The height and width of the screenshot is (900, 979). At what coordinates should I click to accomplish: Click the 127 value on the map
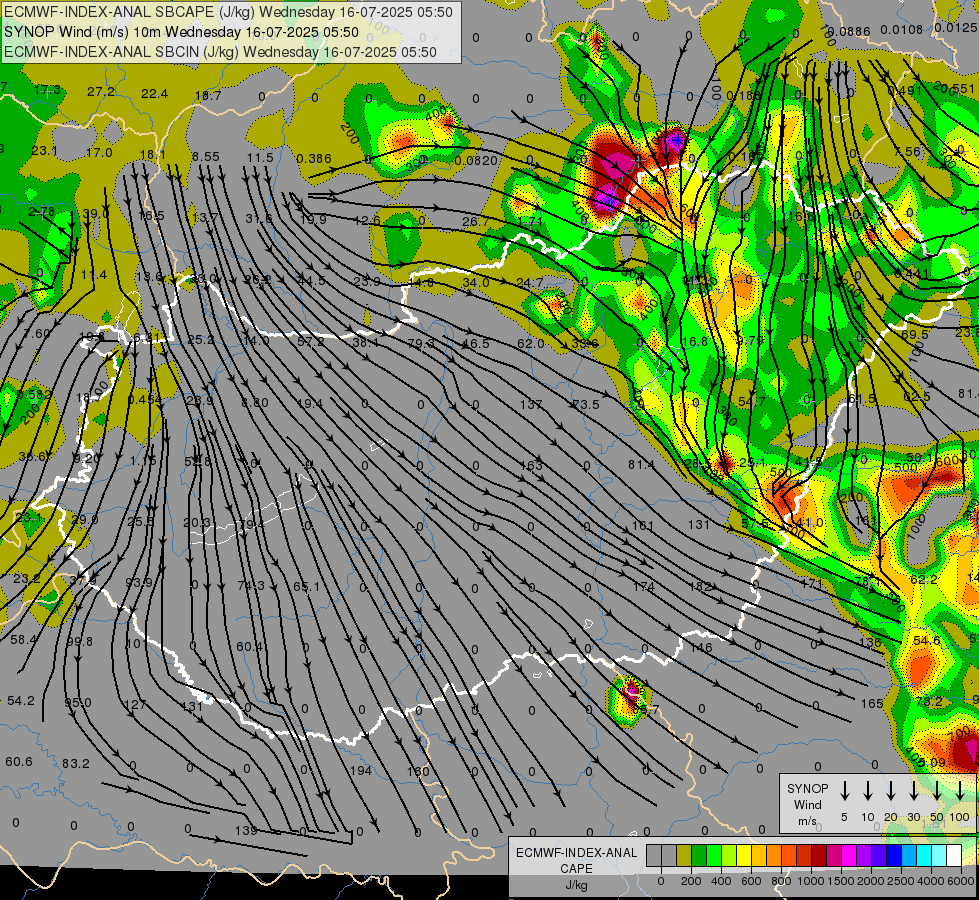click(135, 705)
